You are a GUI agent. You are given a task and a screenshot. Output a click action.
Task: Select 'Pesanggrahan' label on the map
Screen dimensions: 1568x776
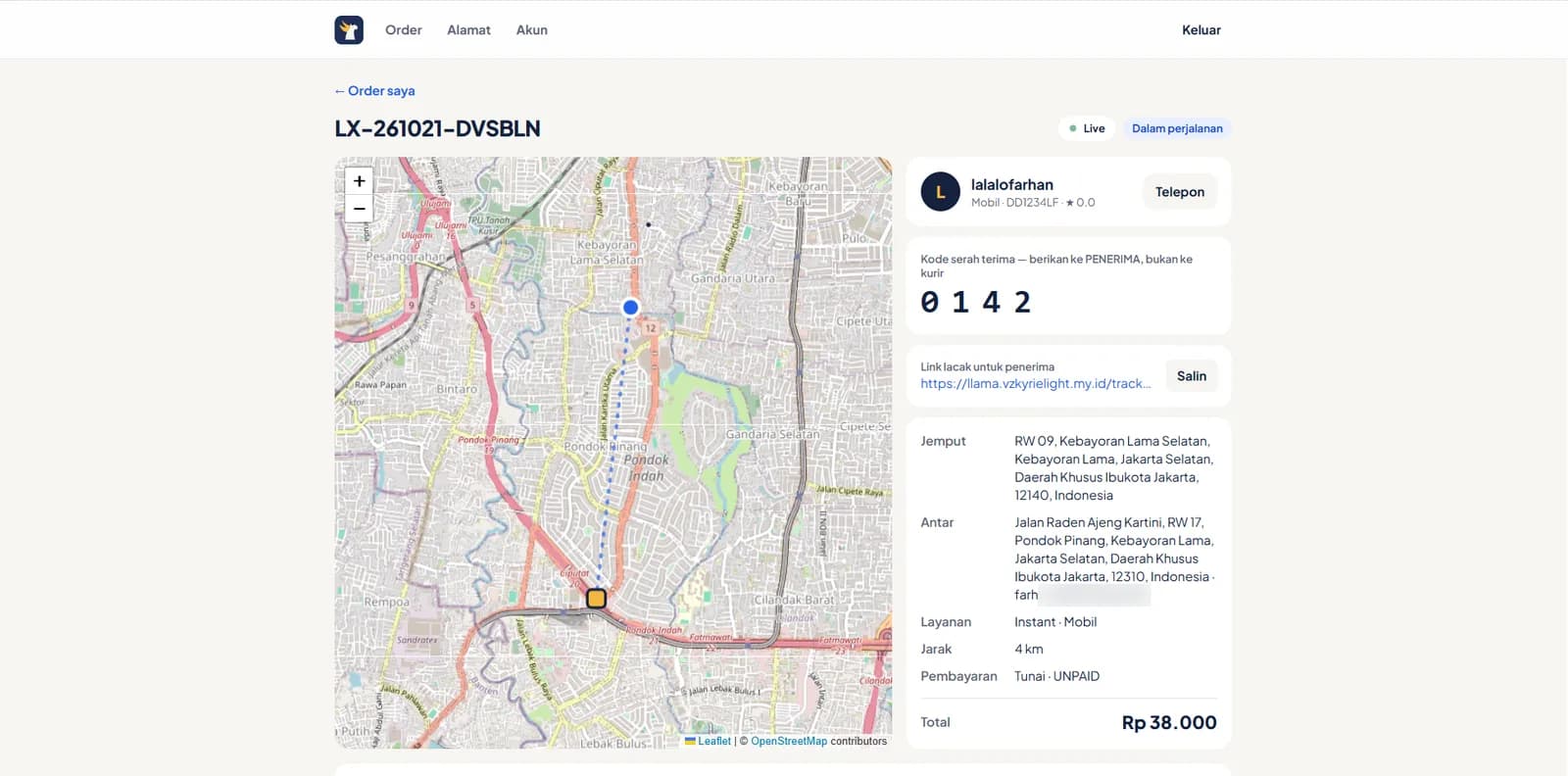click(404, 257)
